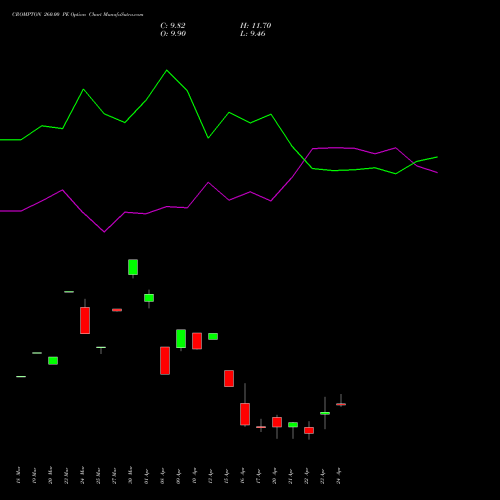Click the "09 Apr" date axis label
Viewport: 500px width, 500px height.
pyautogui.click(x=178, y=475)
